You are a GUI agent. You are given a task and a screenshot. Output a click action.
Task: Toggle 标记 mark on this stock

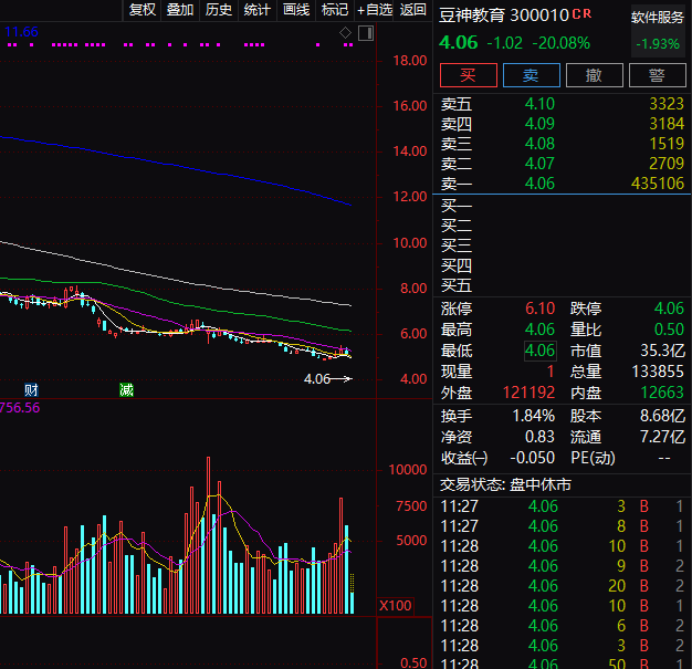click(x=334, y=10)
